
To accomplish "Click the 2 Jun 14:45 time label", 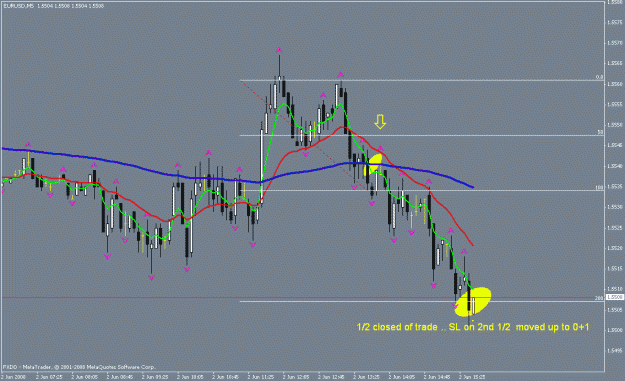I will click(437, 377).
